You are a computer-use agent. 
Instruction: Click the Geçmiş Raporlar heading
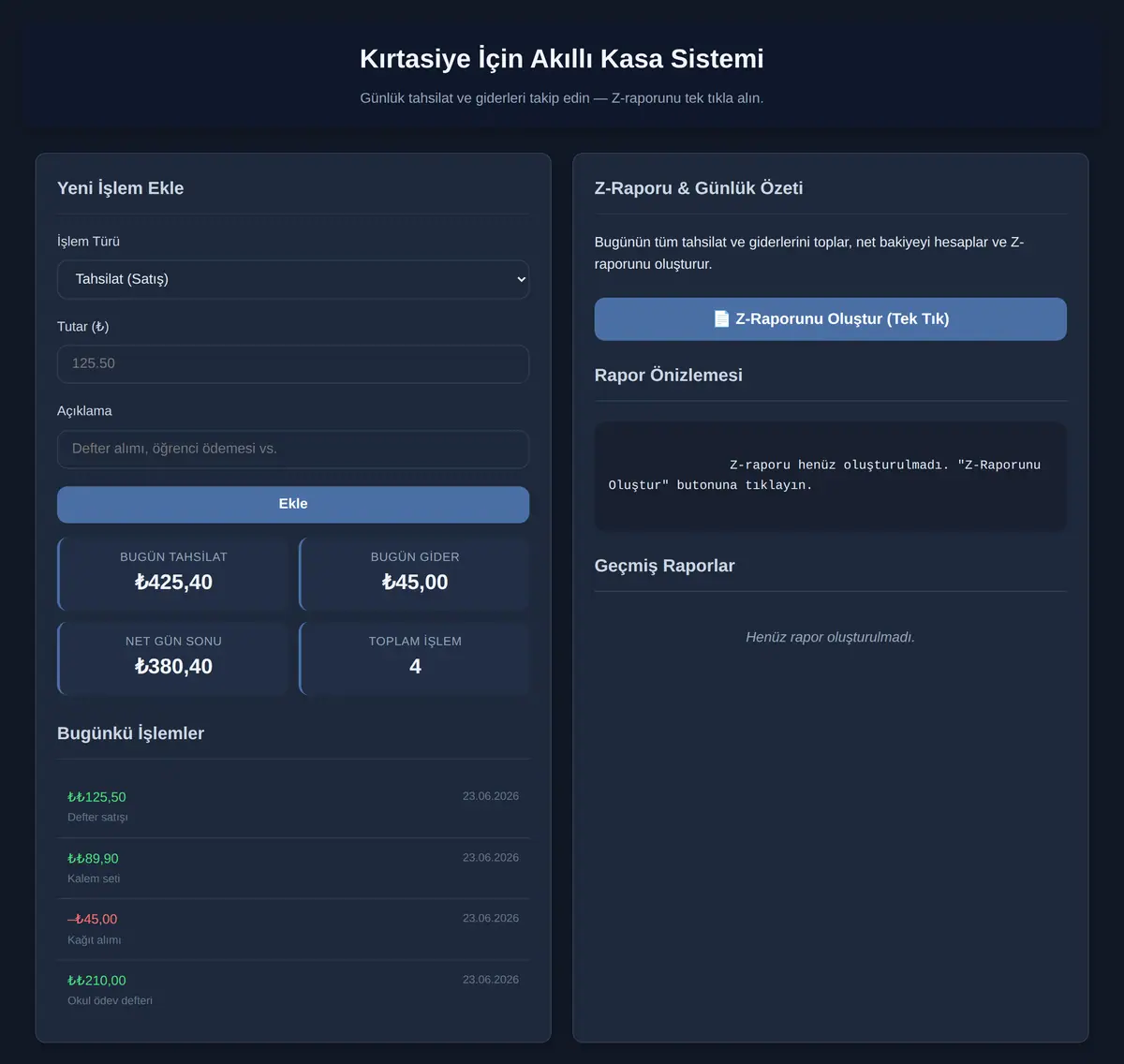[x=664, y=566]
